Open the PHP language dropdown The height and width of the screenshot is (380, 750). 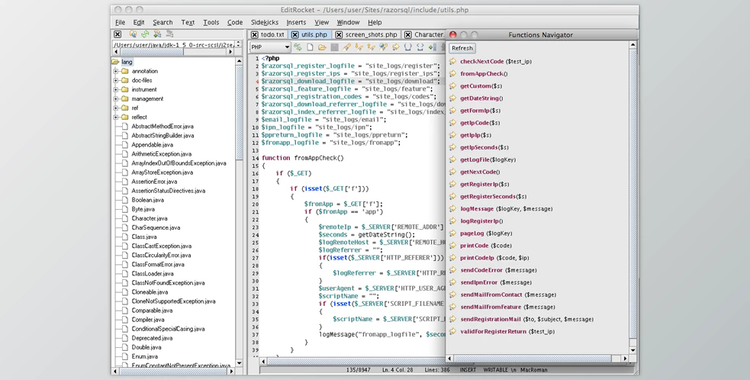pos(270,47)
